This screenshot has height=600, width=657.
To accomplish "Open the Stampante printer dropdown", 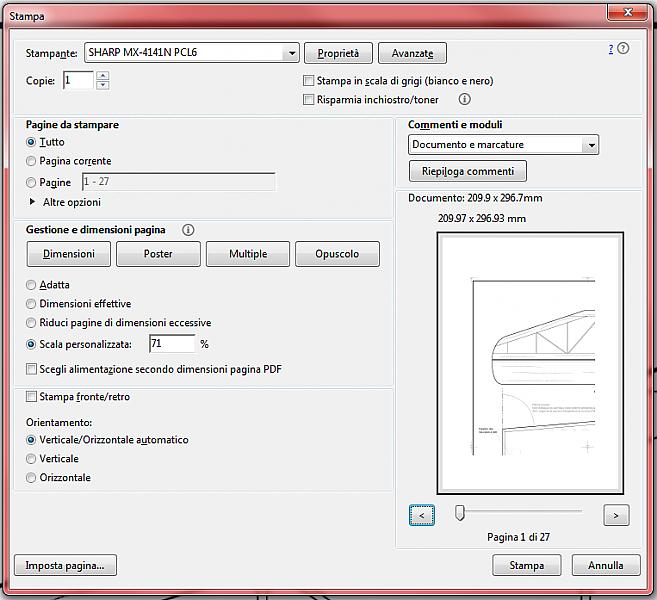I will tap(291, 53).
